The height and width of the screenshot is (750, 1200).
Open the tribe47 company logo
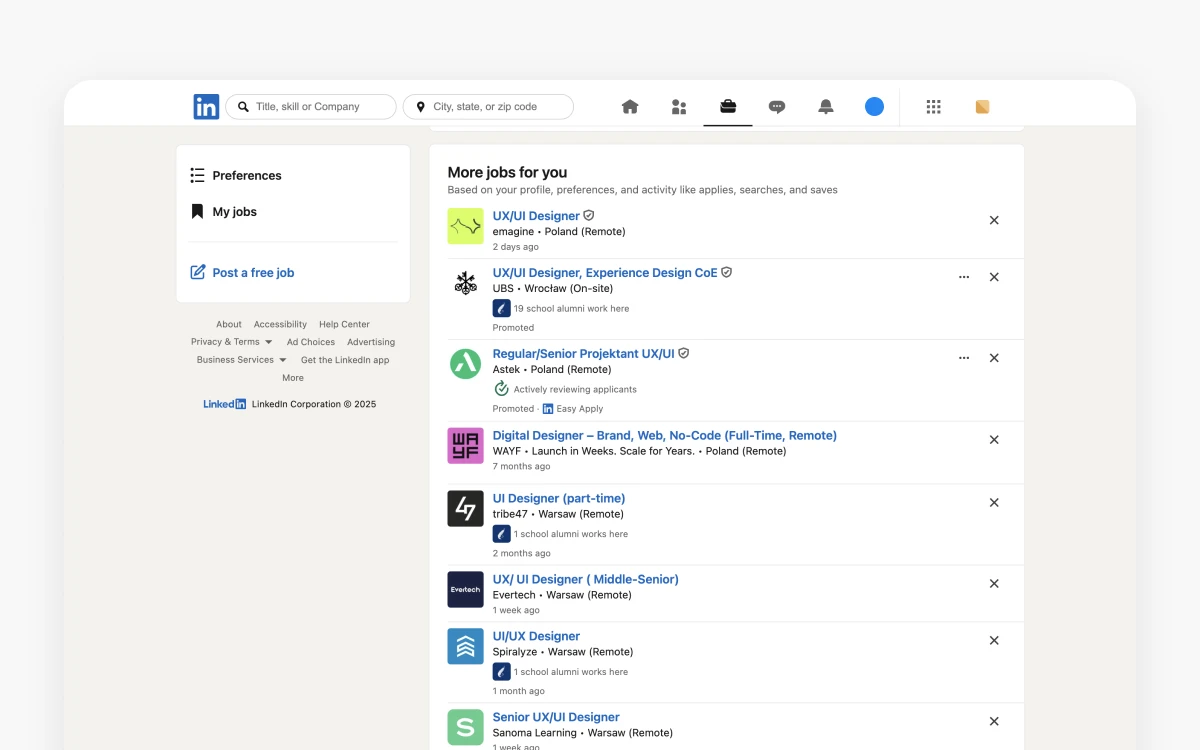point(465,509)
